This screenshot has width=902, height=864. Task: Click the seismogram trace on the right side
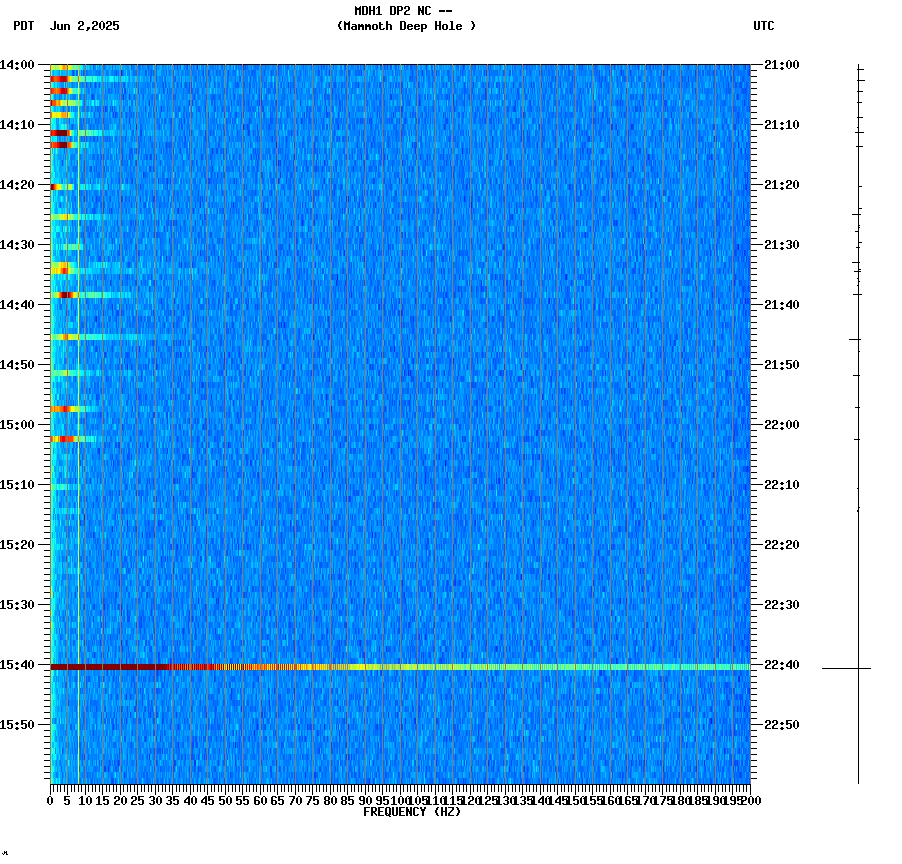click(x=858, y=400)
